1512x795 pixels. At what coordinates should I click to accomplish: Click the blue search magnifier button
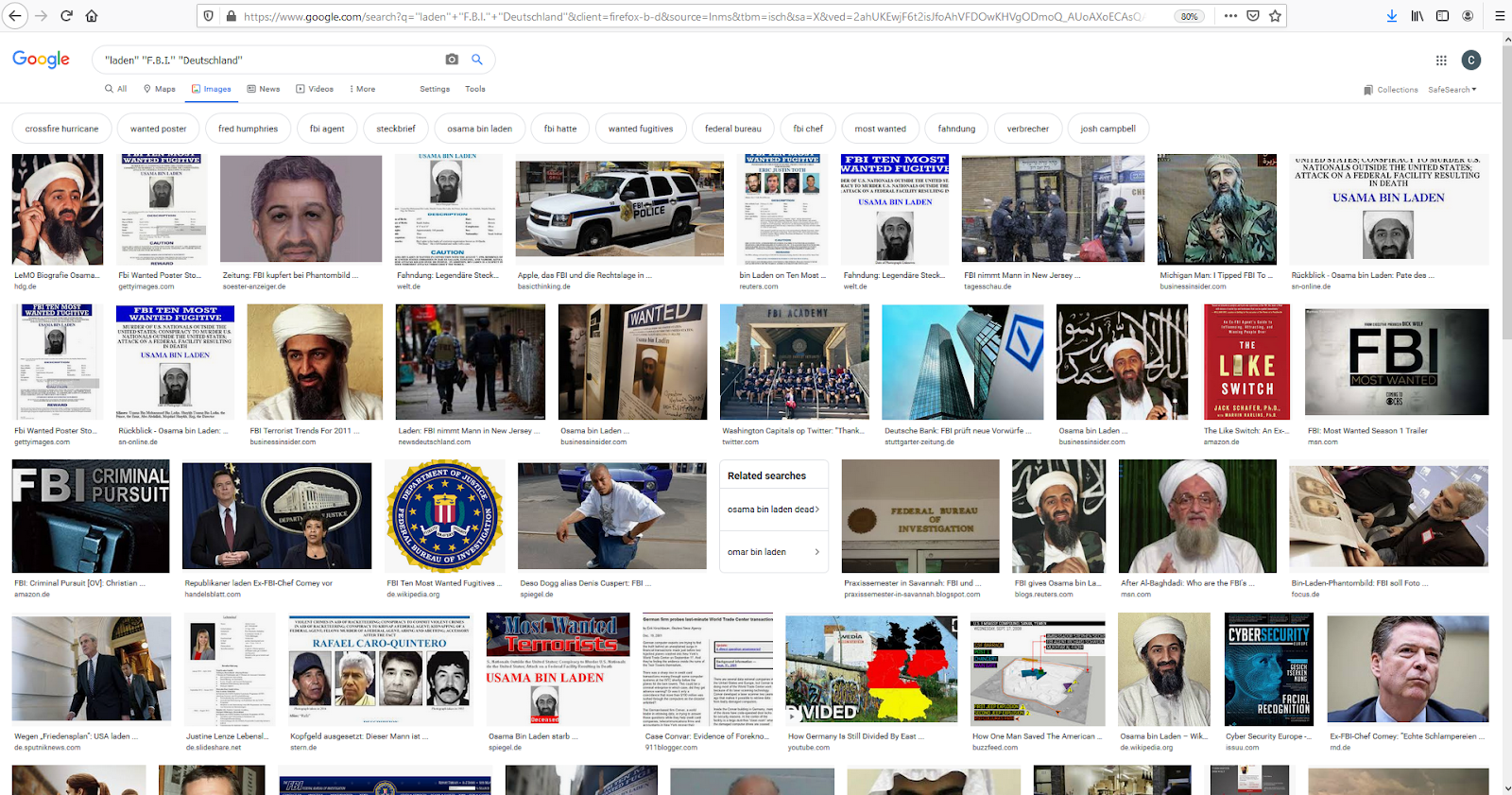click(477, 60)
